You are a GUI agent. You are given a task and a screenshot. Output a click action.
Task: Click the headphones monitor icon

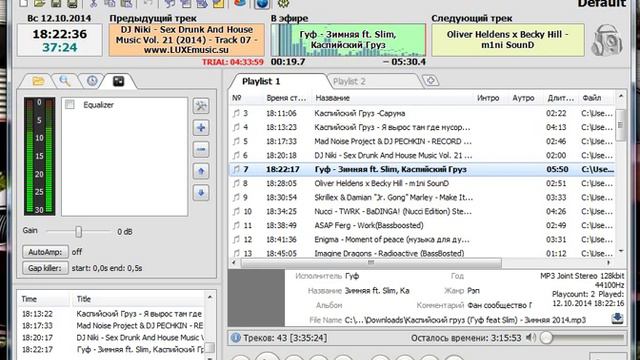click(607, 40)
